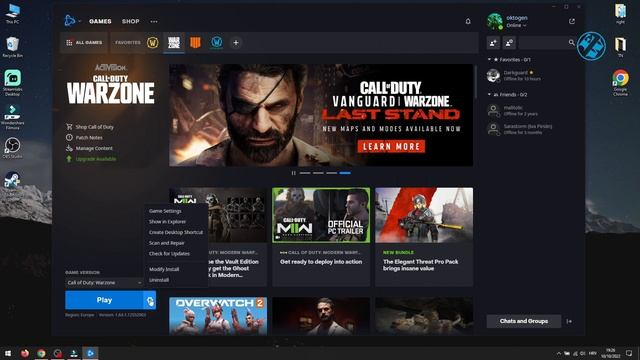
Task: Jump to second carousel slide indicator
Action: coord(318,173)
